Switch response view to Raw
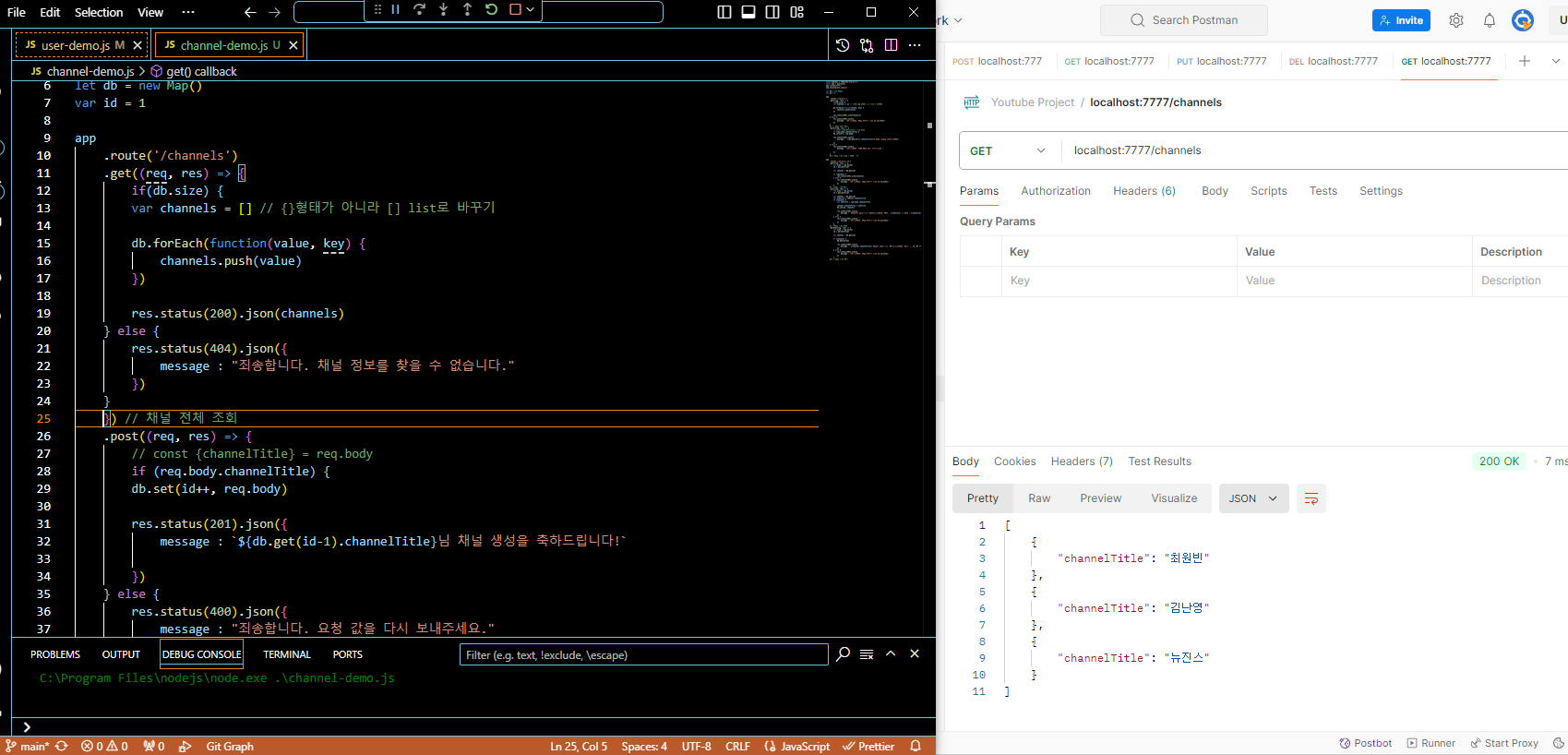 click(x=1039, y=498)
